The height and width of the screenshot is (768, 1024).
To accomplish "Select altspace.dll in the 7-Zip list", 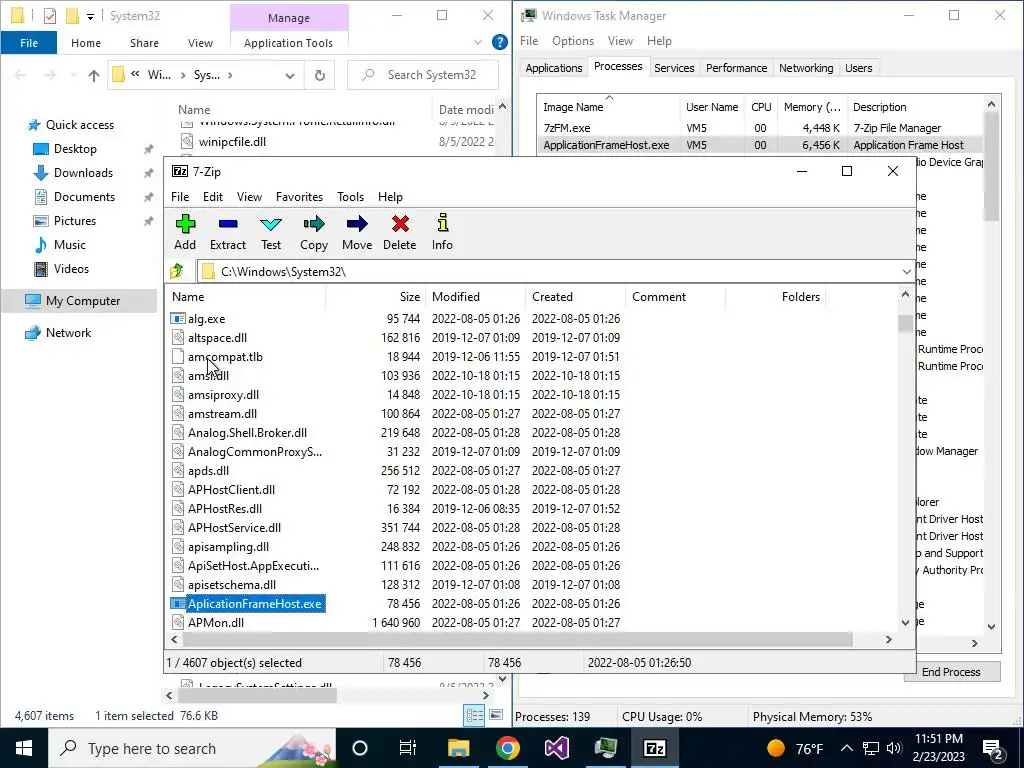I will coord(217,338).
